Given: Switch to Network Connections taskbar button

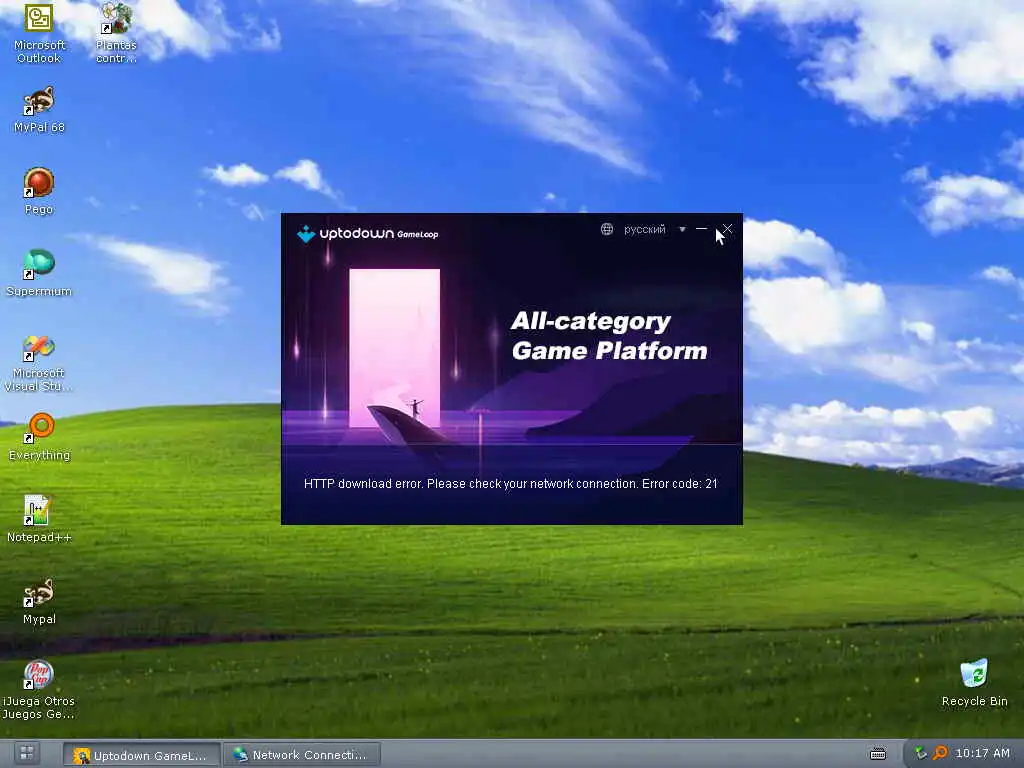Looking at the screenshot, I should [x=302, y=755].
